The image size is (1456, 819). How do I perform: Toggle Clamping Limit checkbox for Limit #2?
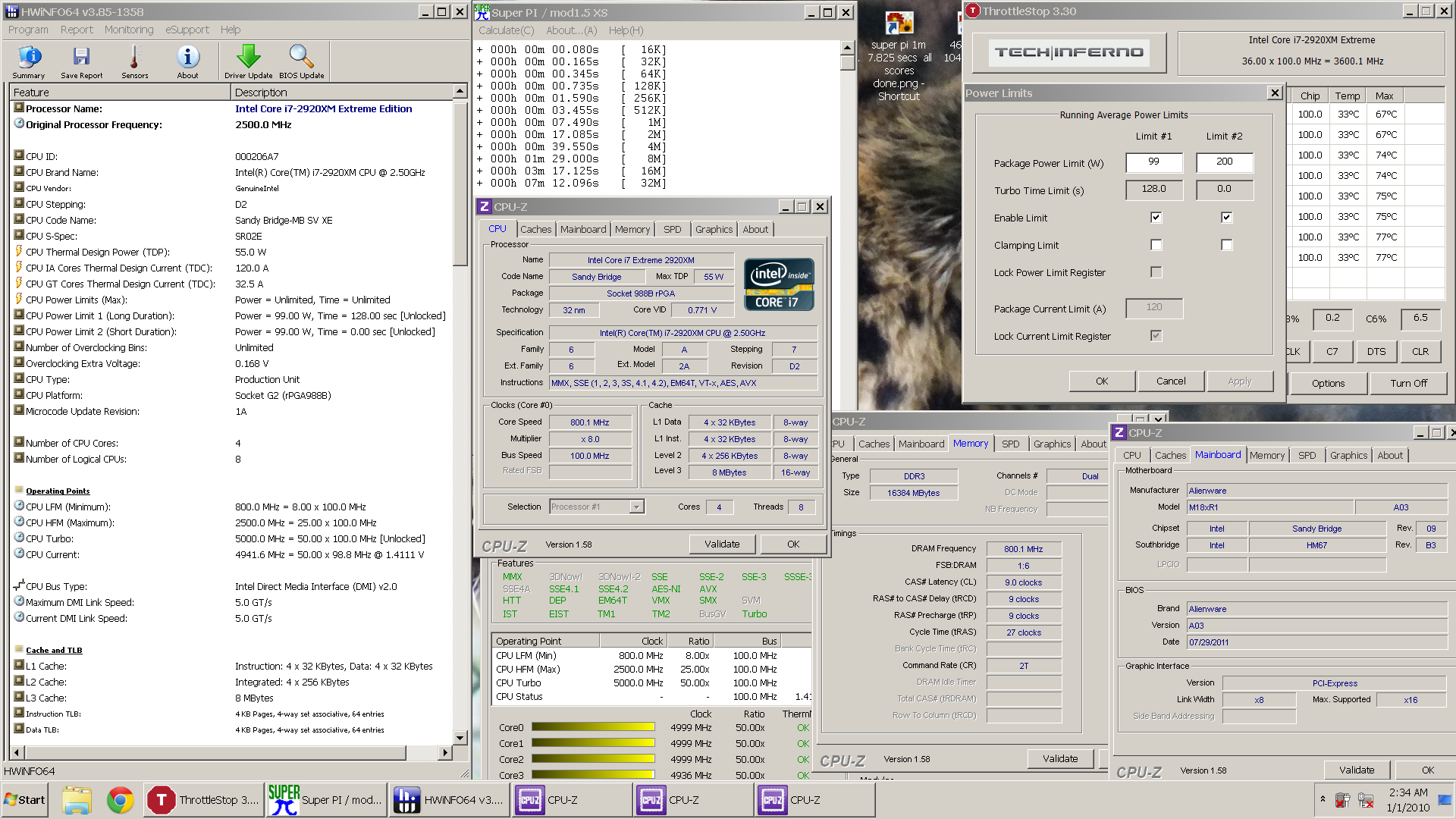(1226, 245)
